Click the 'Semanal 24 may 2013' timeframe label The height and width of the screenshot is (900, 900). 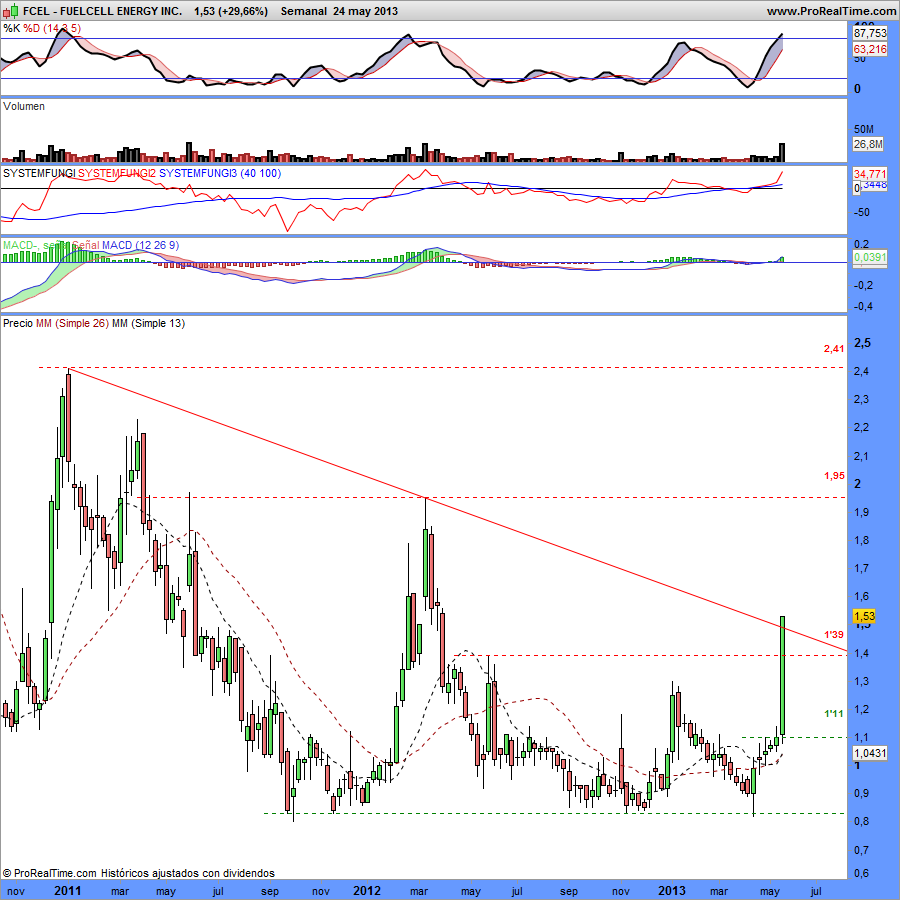339,11
